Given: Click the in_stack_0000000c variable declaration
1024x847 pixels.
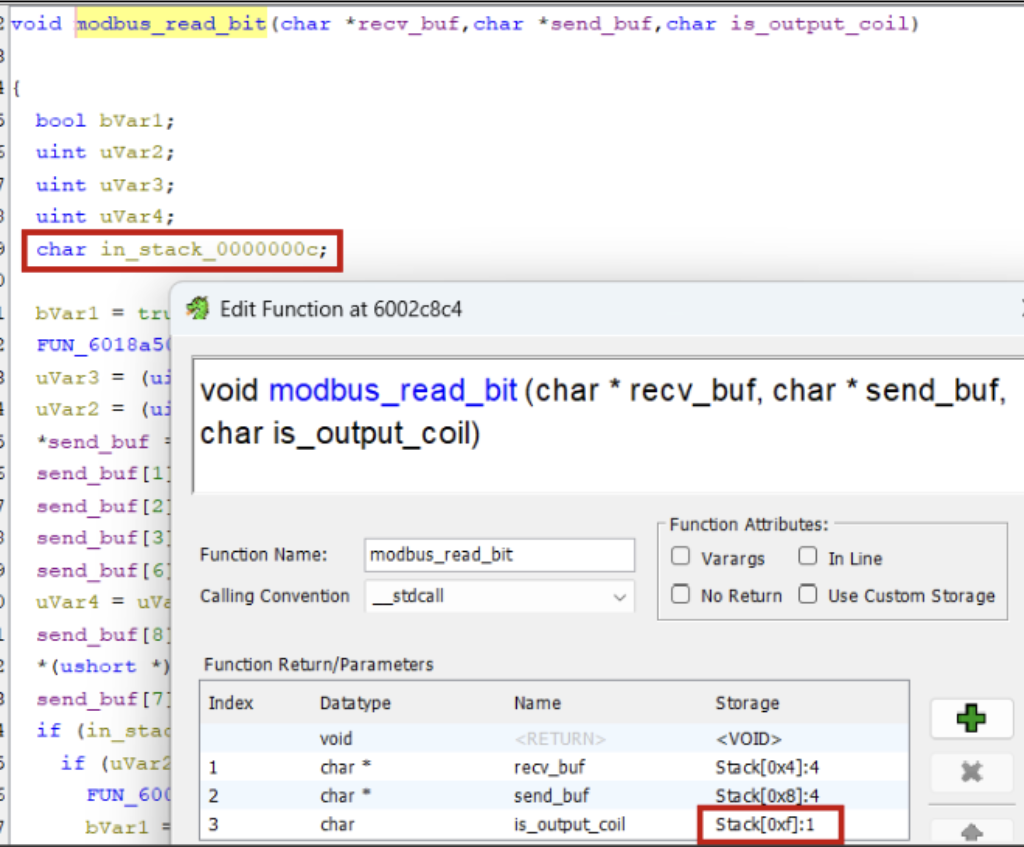Looking at the screenshot, I should 212,249.
